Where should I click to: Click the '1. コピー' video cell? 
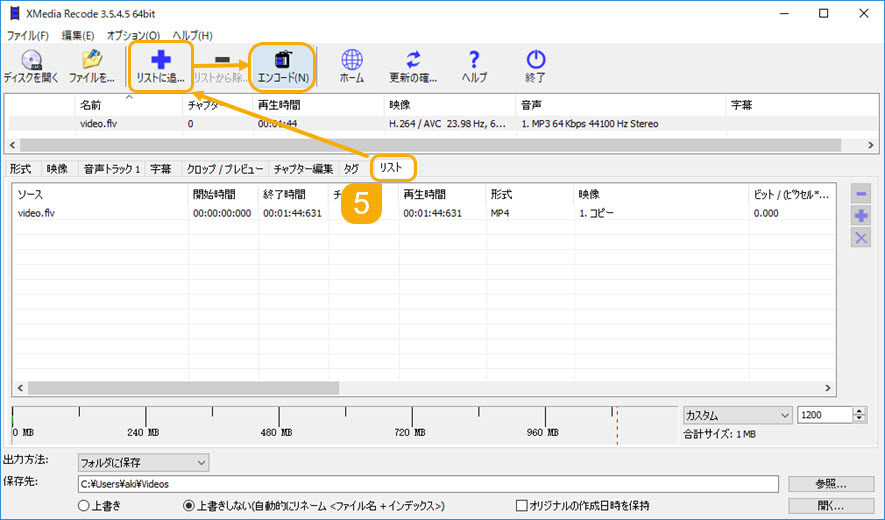click(597, 213)
